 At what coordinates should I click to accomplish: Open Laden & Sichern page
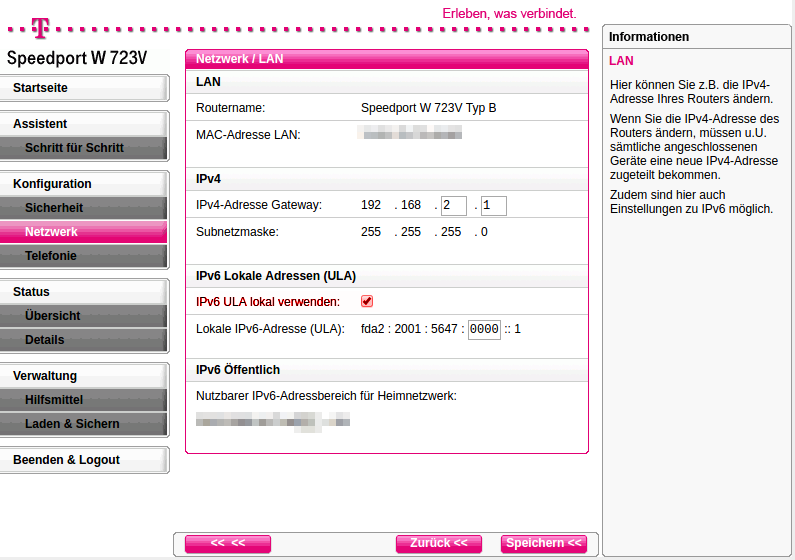click(x=84, y=424)
